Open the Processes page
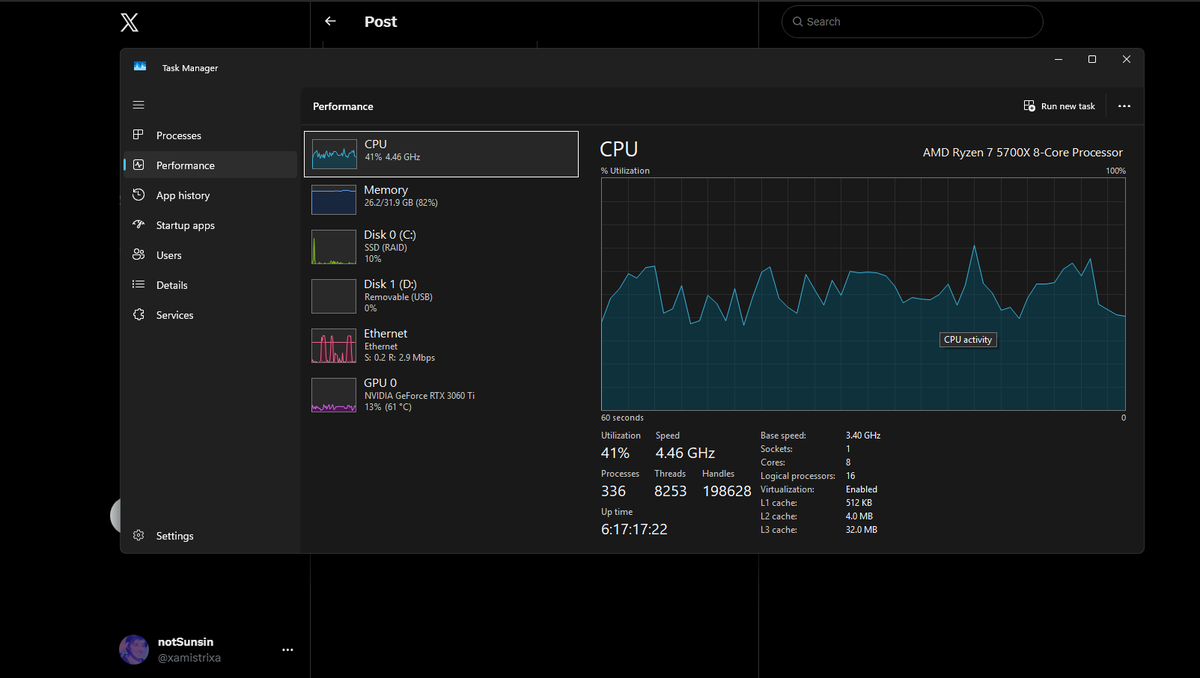The width and height of the screenshot is (1200, 678). coord(178,135)
